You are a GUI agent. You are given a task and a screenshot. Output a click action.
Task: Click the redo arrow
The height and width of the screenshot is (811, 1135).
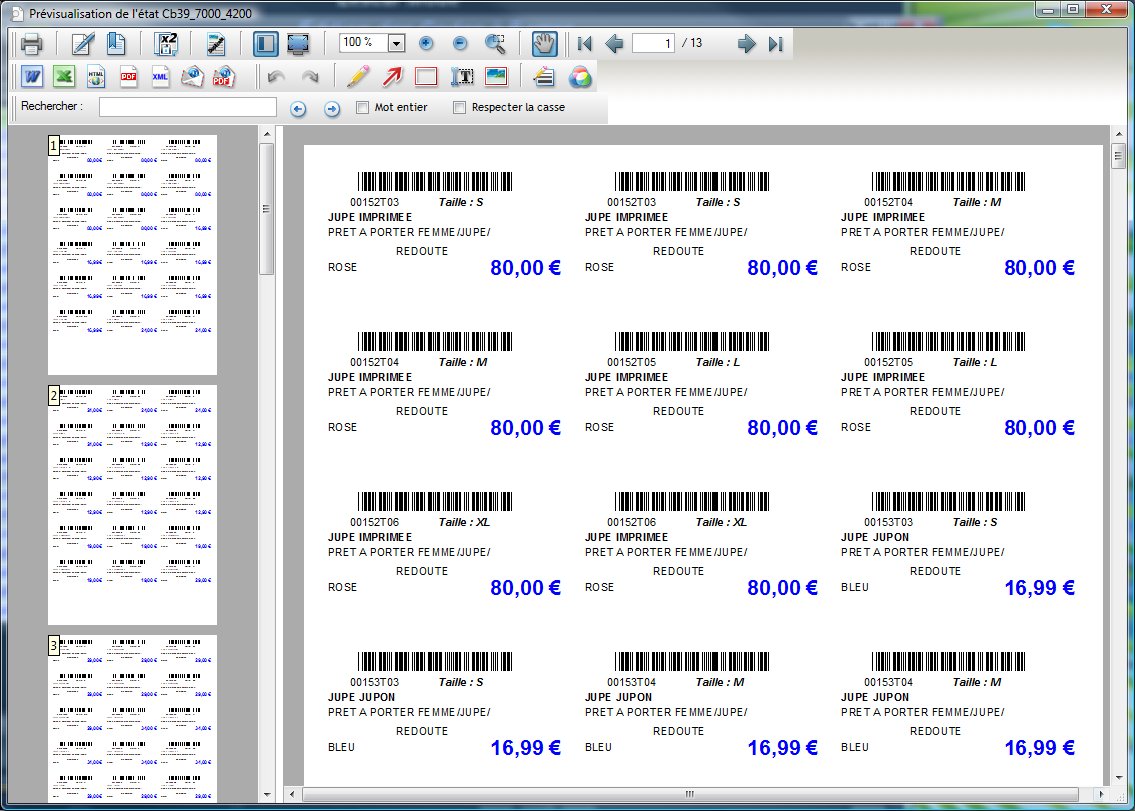click(x=310, y=76)
